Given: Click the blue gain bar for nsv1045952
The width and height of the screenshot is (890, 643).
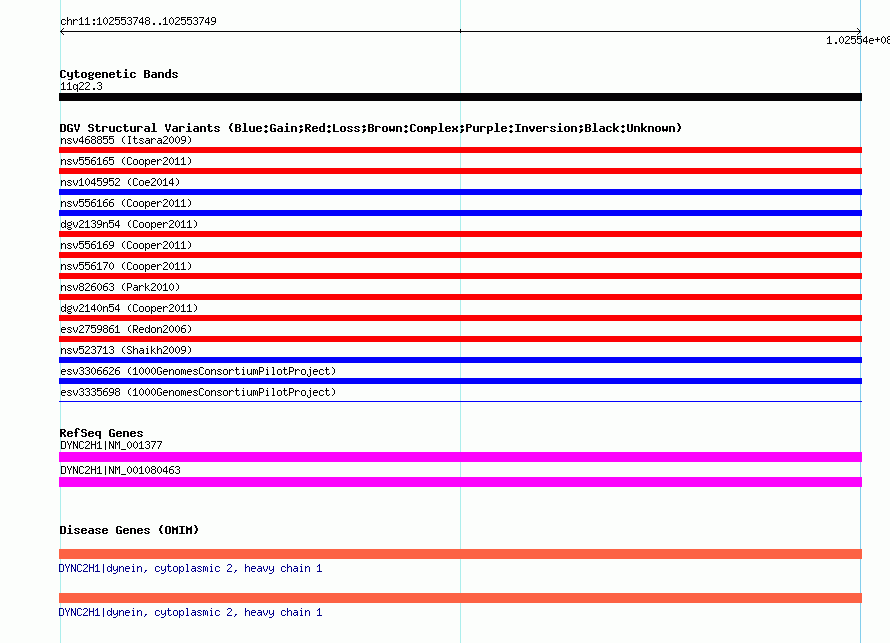Looking at the screenshot, I should coord(460,192).
